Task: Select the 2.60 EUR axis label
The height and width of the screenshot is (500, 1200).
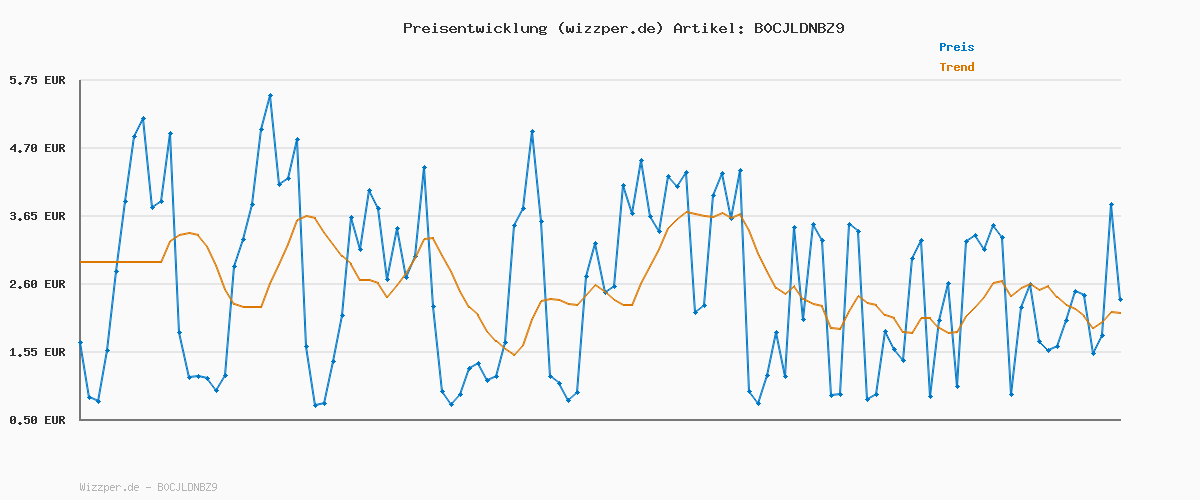Action: (37, 284)
